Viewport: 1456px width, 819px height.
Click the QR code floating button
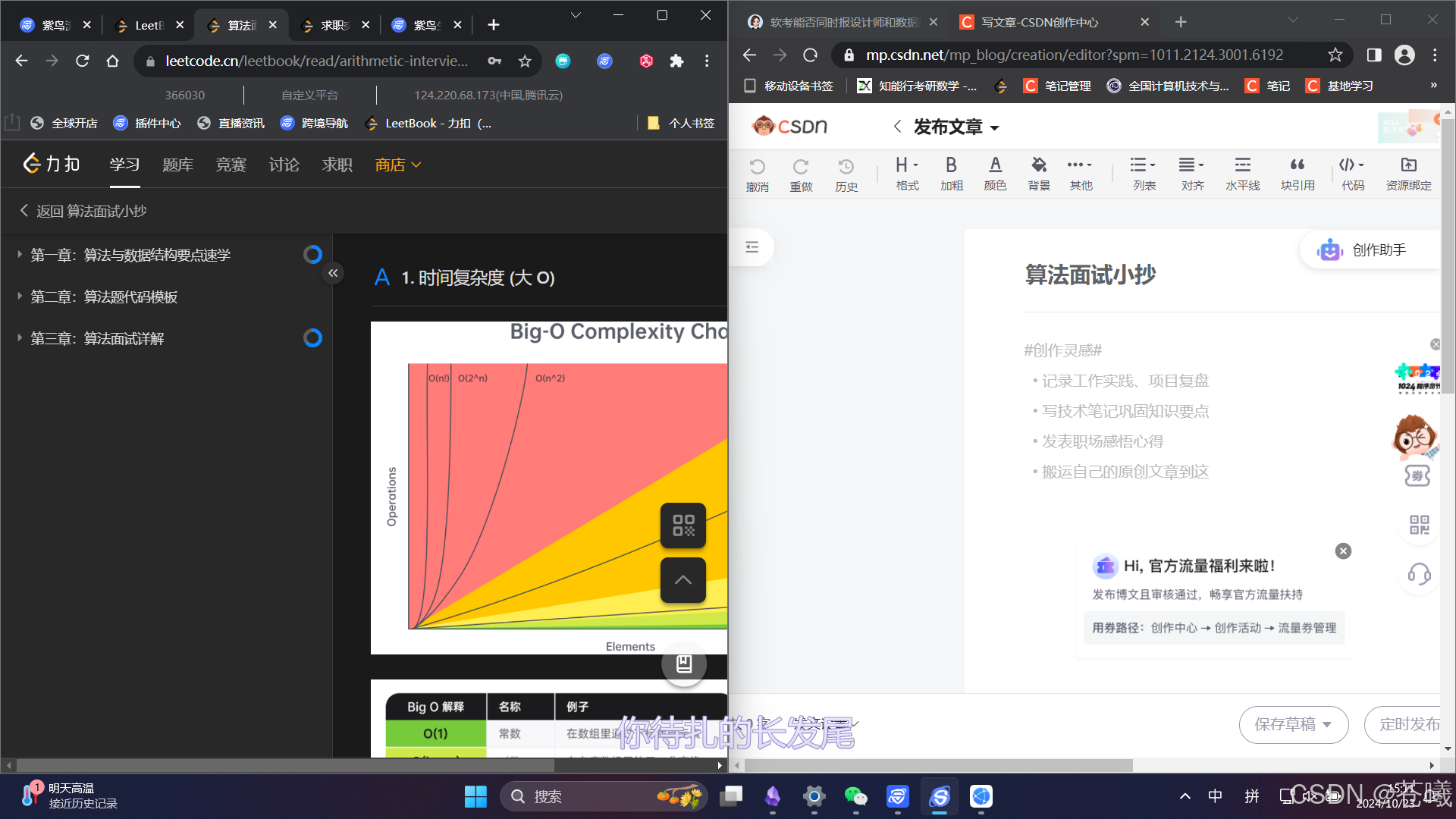[x=682, y=526]
